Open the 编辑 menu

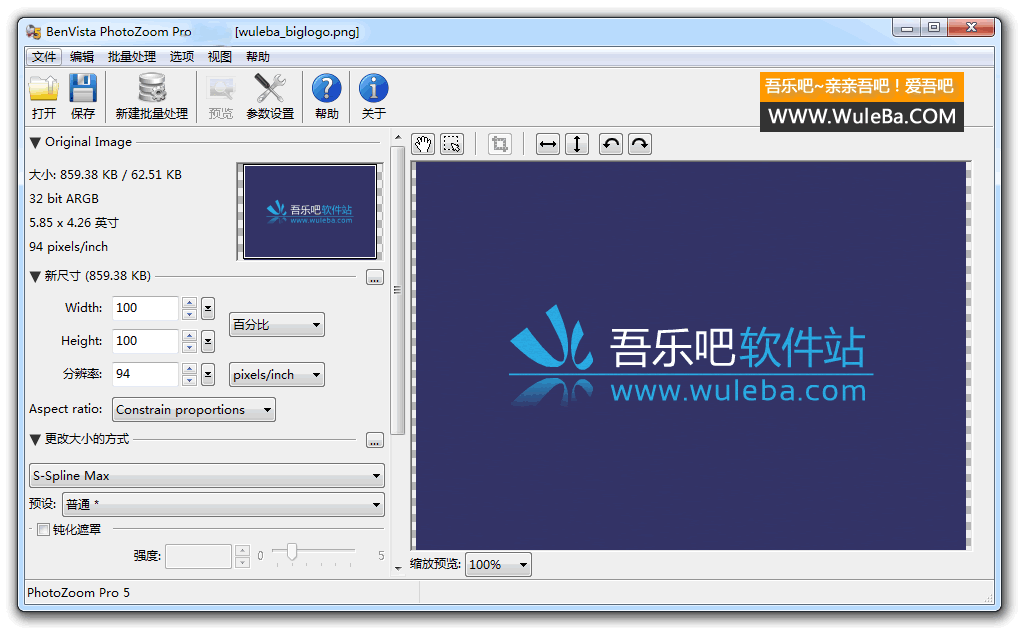point(82,56)
